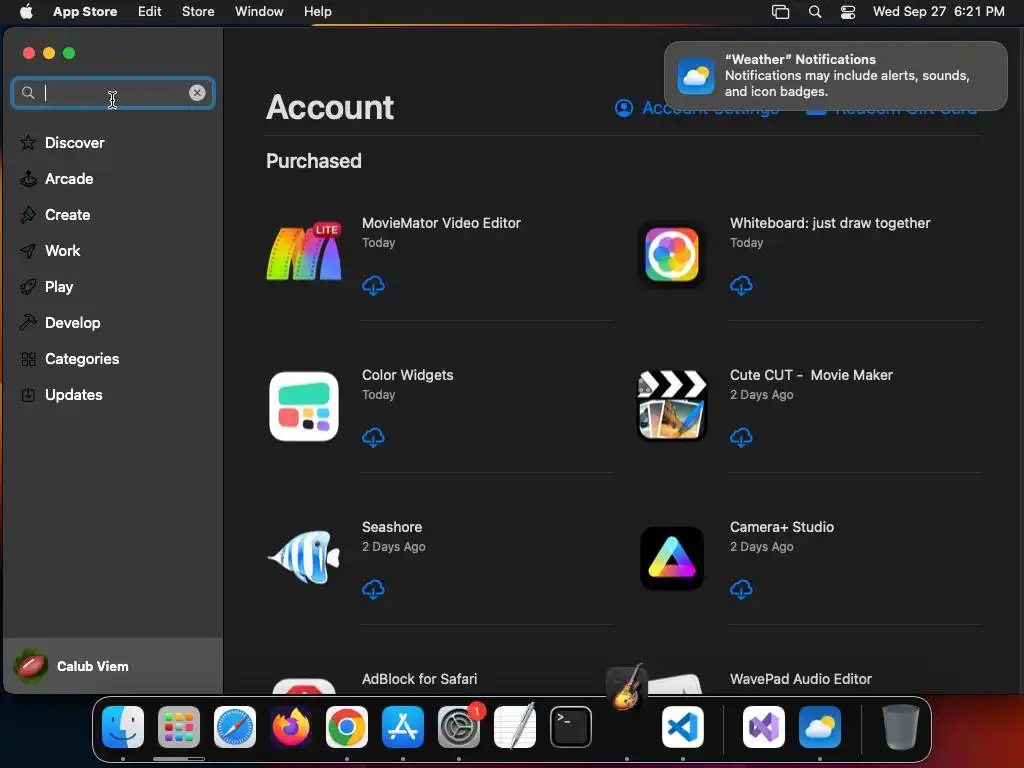Open MovieMator Video Editor app icon
Screen dimensions: 1024x768
click(x=304, y=253)
